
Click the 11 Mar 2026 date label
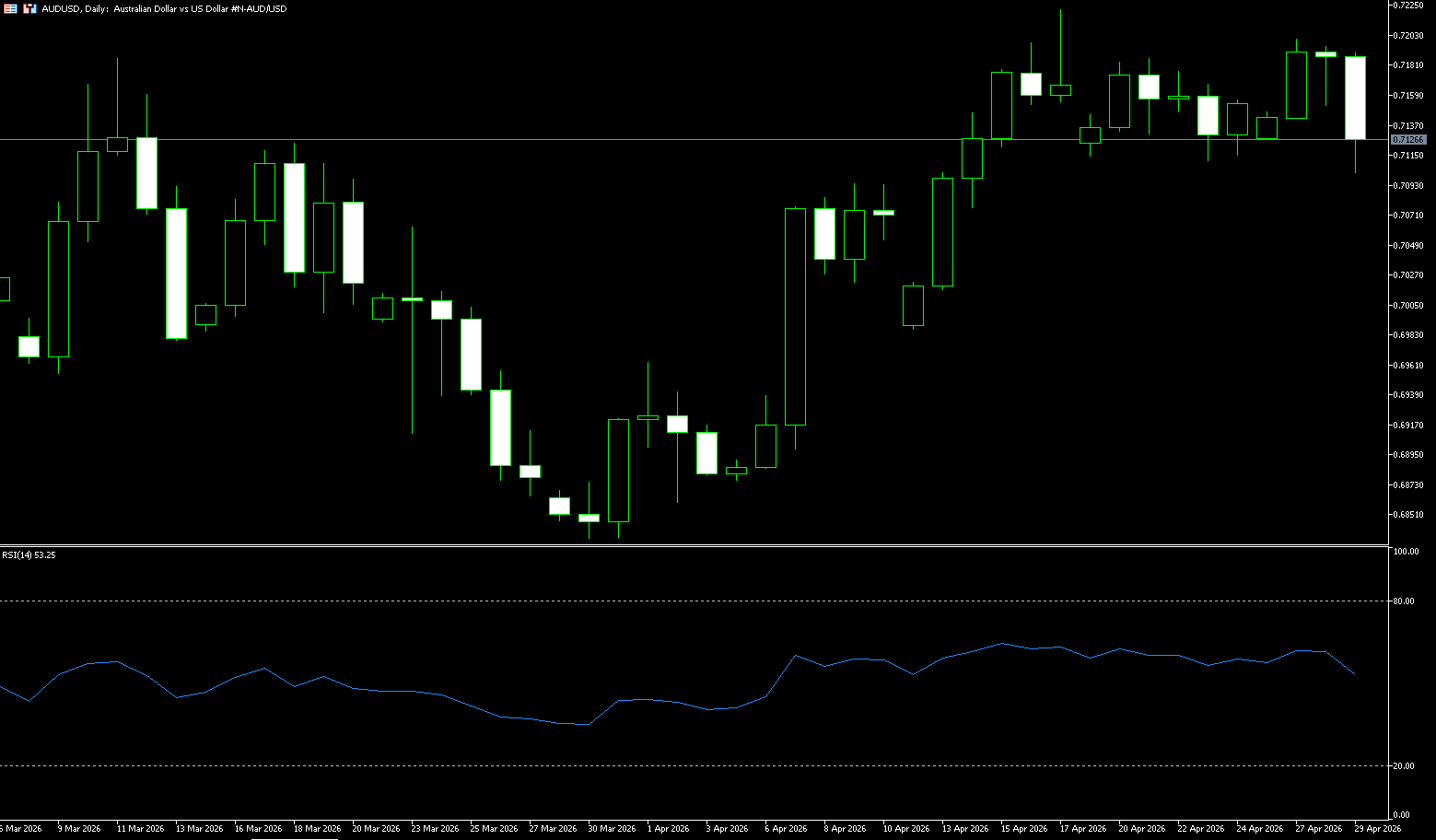(x=140, y=829)
